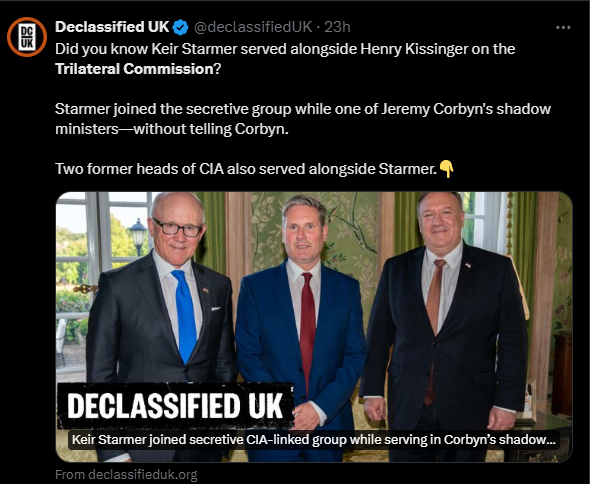This screenshot has width=590, height=484.
Task: Click the pointing-down hand emoji
Action: pos(446,169)
